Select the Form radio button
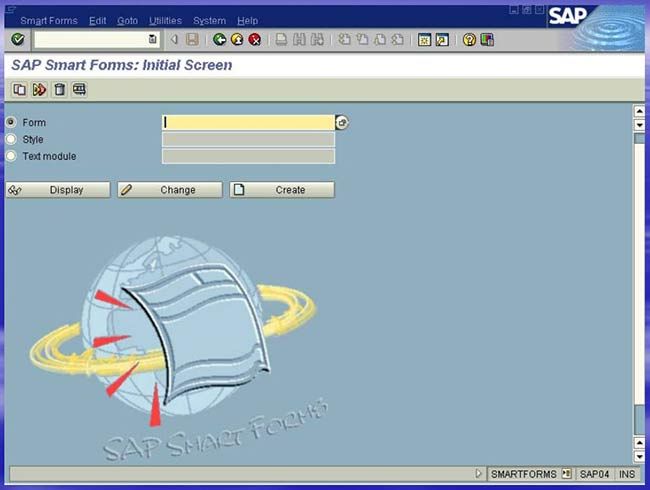This screenshot has width=650, height=490. click(11, 122)
